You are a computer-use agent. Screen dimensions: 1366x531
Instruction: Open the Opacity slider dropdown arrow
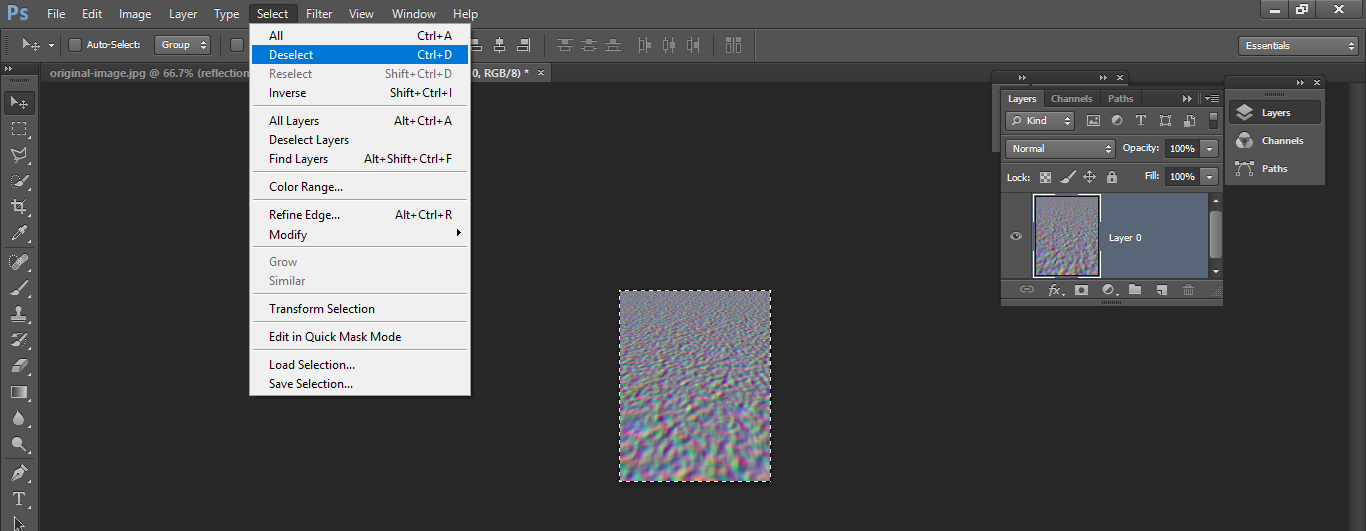1210,149
